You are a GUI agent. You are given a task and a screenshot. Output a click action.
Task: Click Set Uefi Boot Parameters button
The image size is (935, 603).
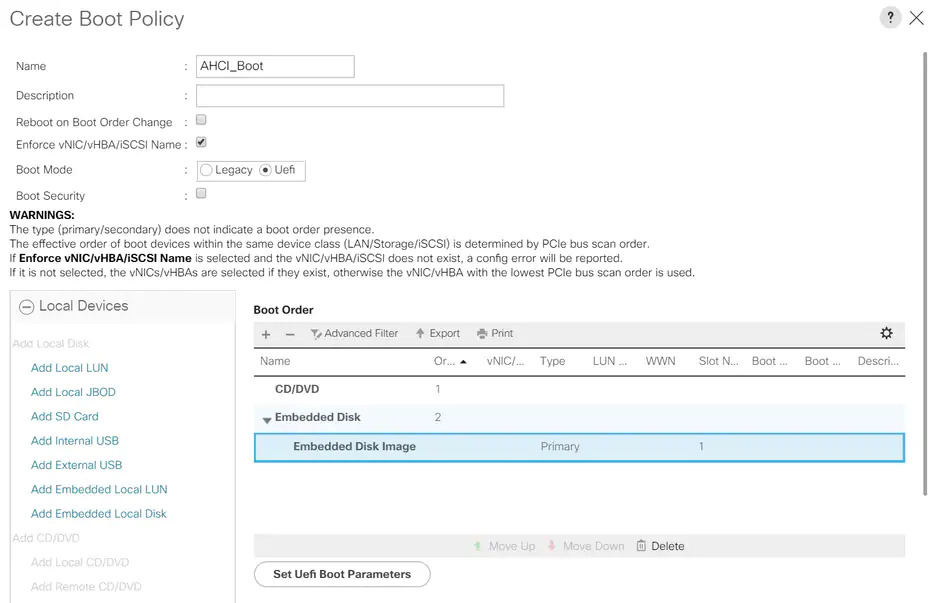pos(342,574)
